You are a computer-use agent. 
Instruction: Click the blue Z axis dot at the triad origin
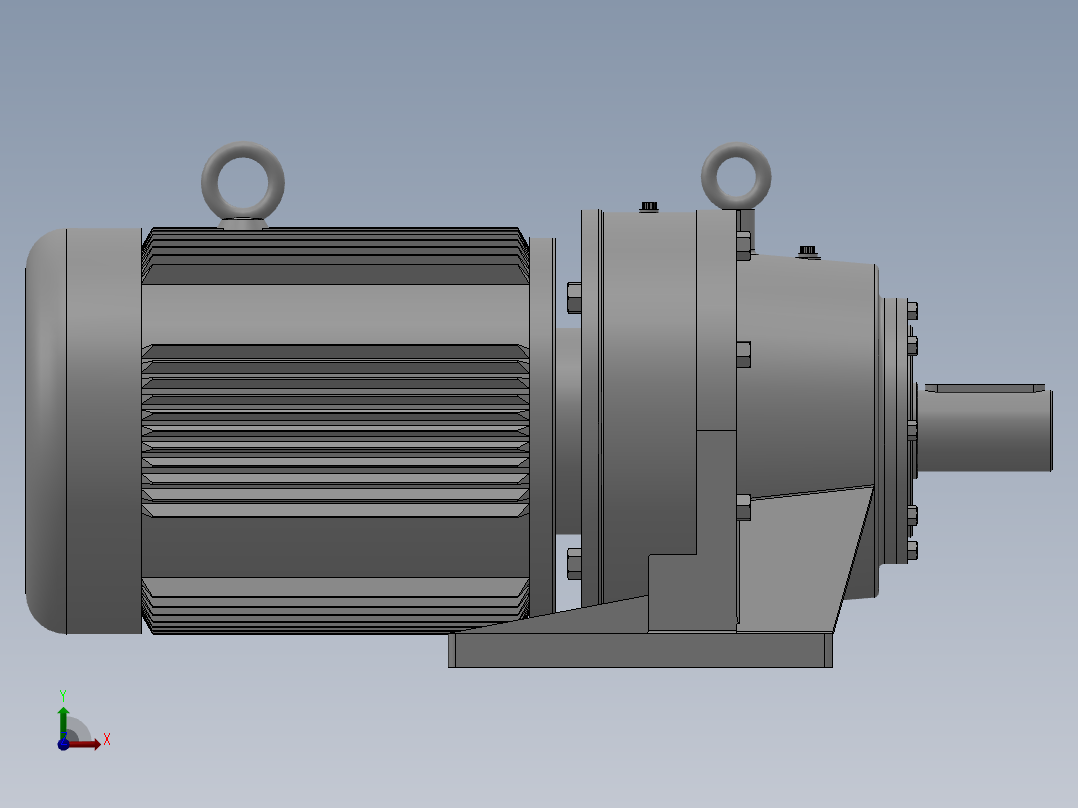point(63,745)
